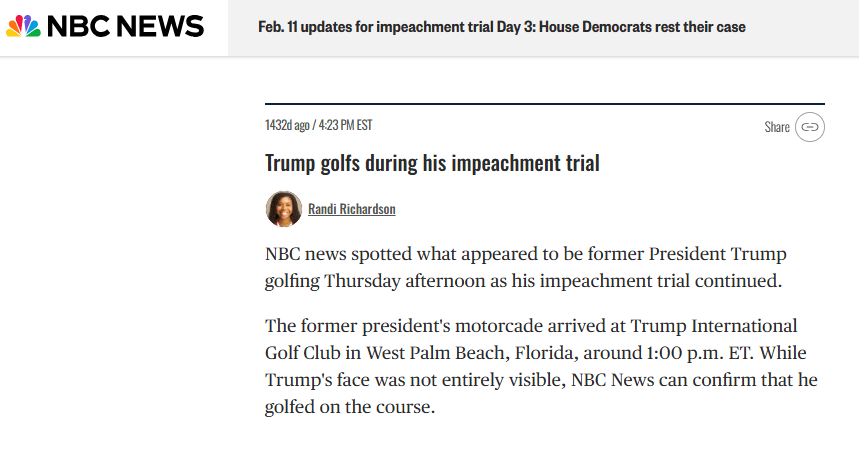This screenshot has width=859, height=466.
Task: Click the NBC NEWS wordmark
Action: point(125,27)
